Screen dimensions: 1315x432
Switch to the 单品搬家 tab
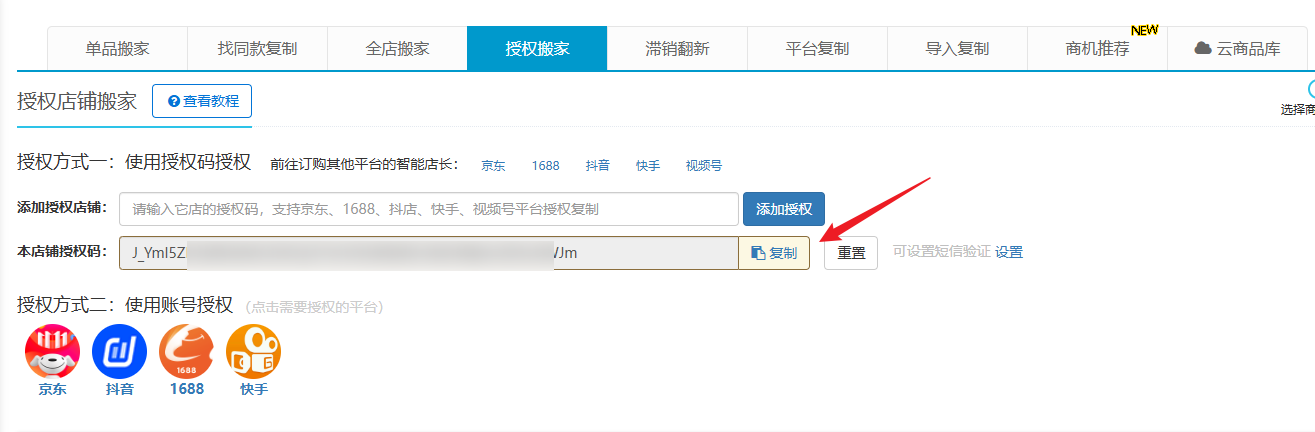(117, 48)
